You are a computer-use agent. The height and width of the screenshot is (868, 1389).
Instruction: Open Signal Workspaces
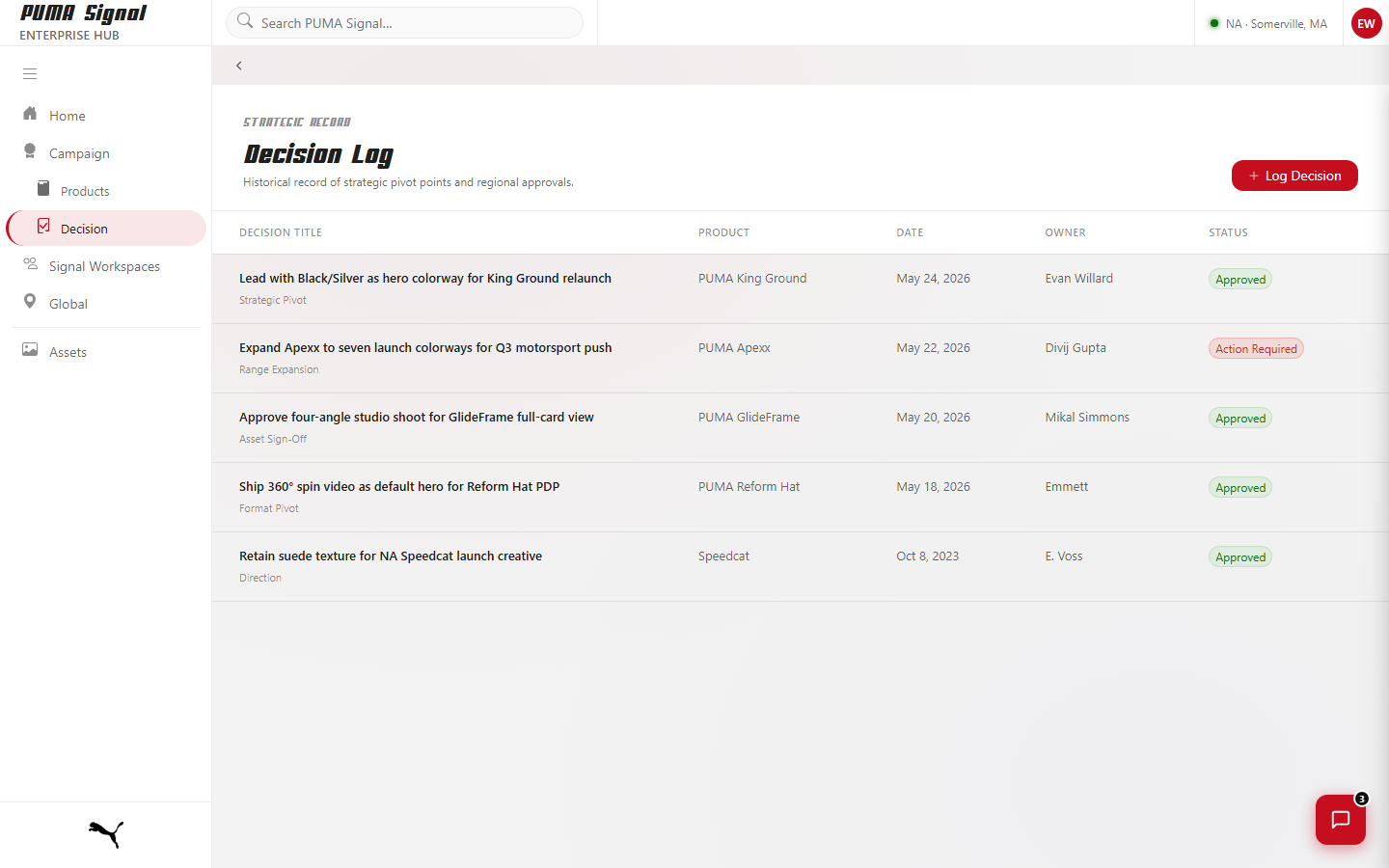106,266
